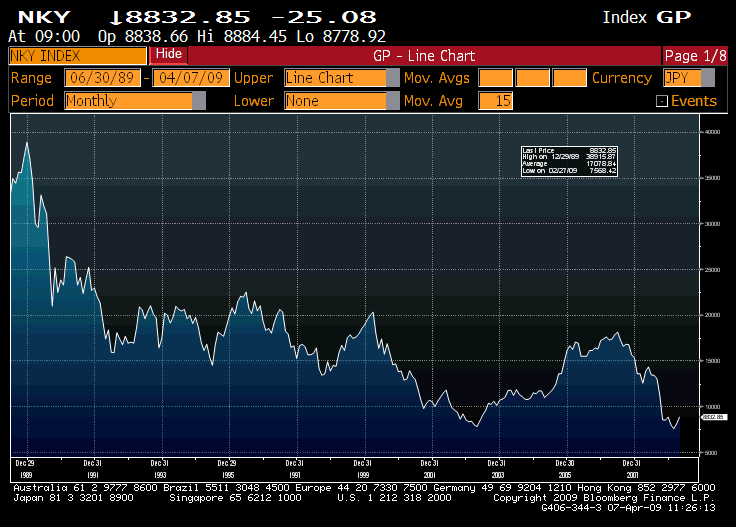Click the NKY INDEX security field

click(x=77, y=56)
